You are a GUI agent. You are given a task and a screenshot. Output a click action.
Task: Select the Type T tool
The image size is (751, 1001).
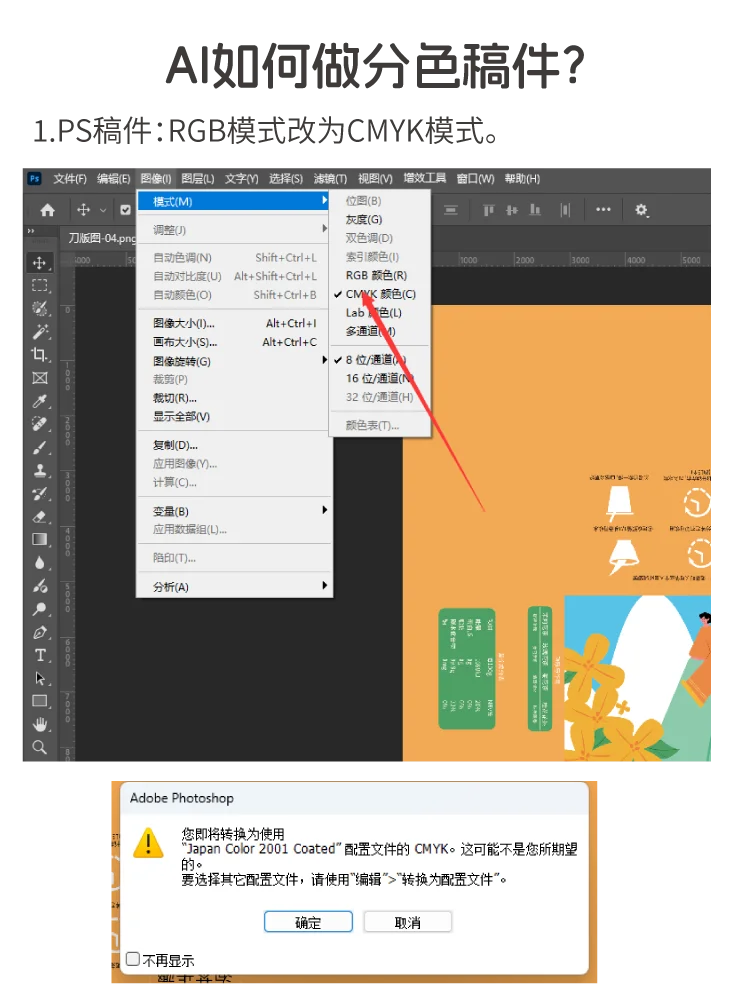pyautogui.click(x=40, y=655)
